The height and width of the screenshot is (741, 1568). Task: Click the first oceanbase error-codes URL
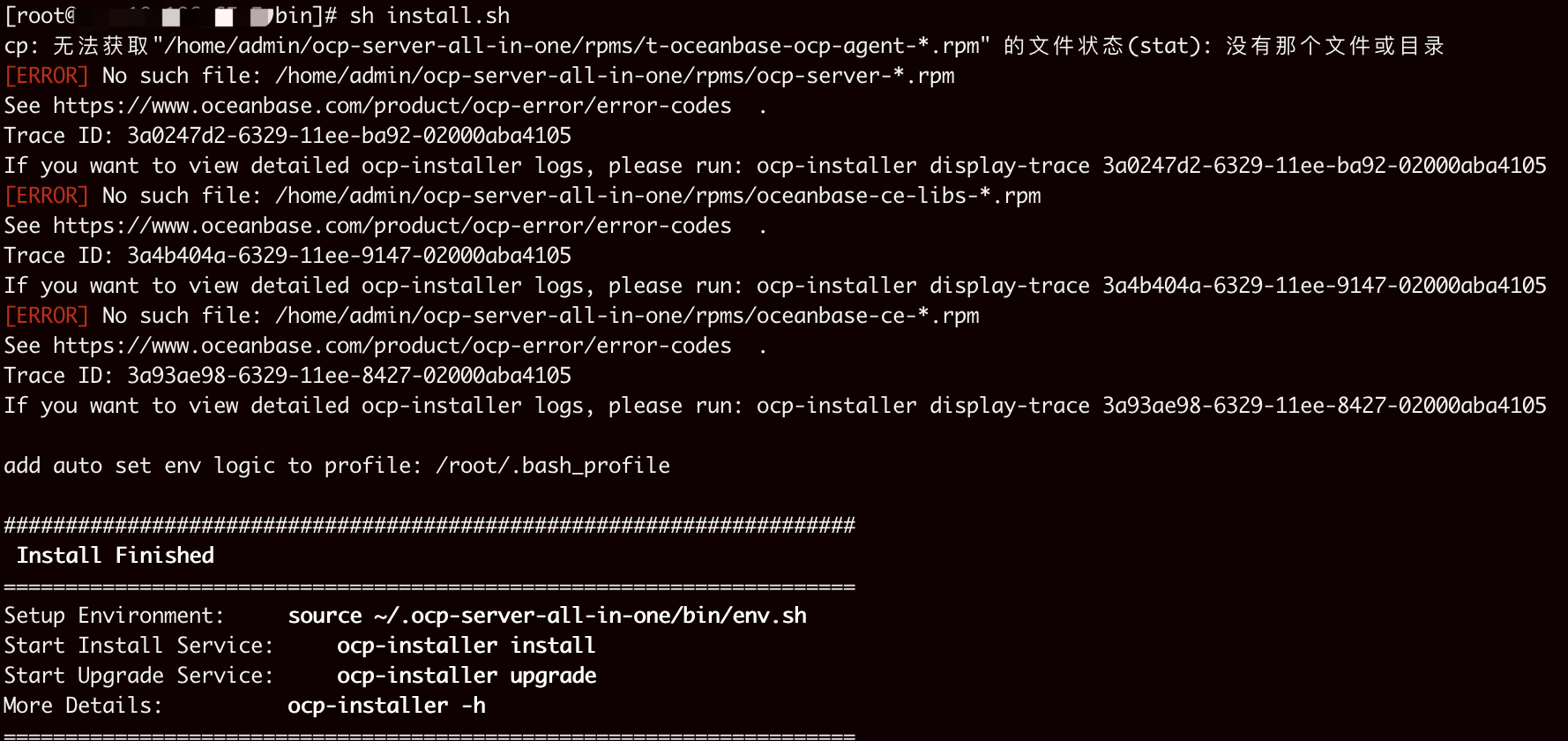[x=392, y=106]
